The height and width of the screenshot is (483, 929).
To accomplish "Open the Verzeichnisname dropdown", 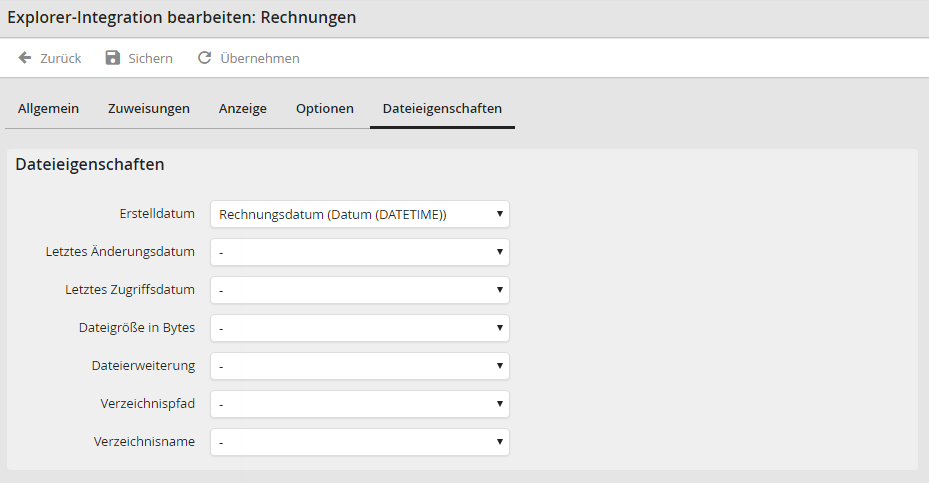I will [x=359, y=442].
